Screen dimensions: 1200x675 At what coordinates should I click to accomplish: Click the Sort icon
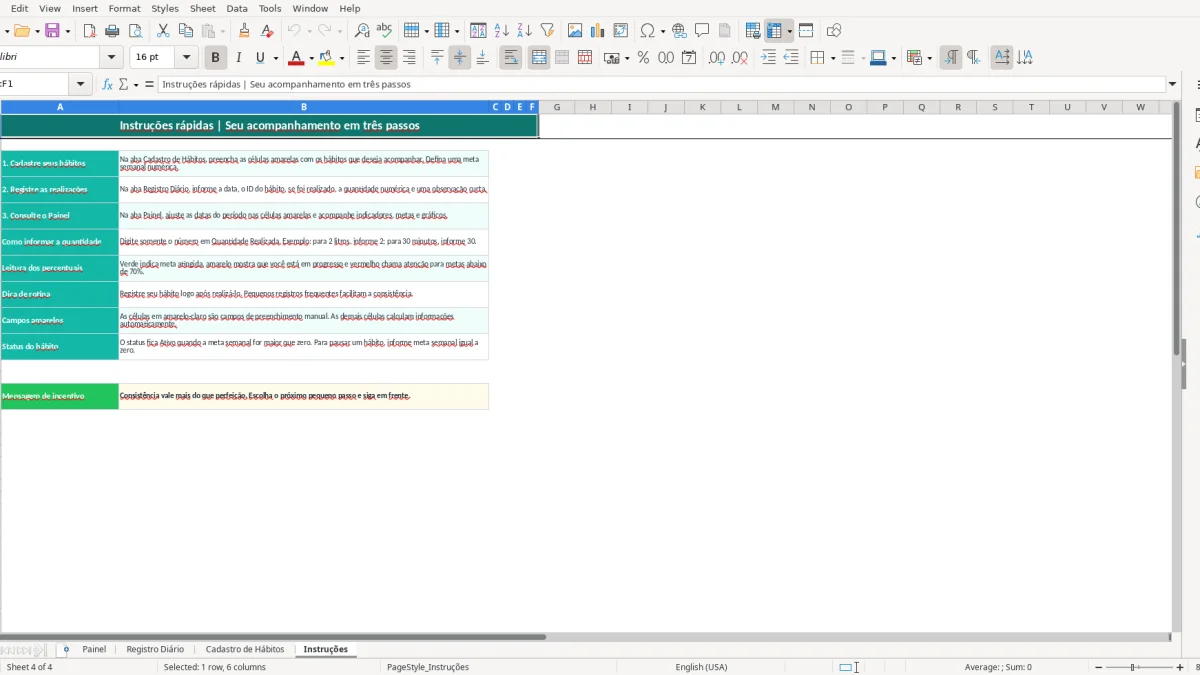click(x=478, y=31)
